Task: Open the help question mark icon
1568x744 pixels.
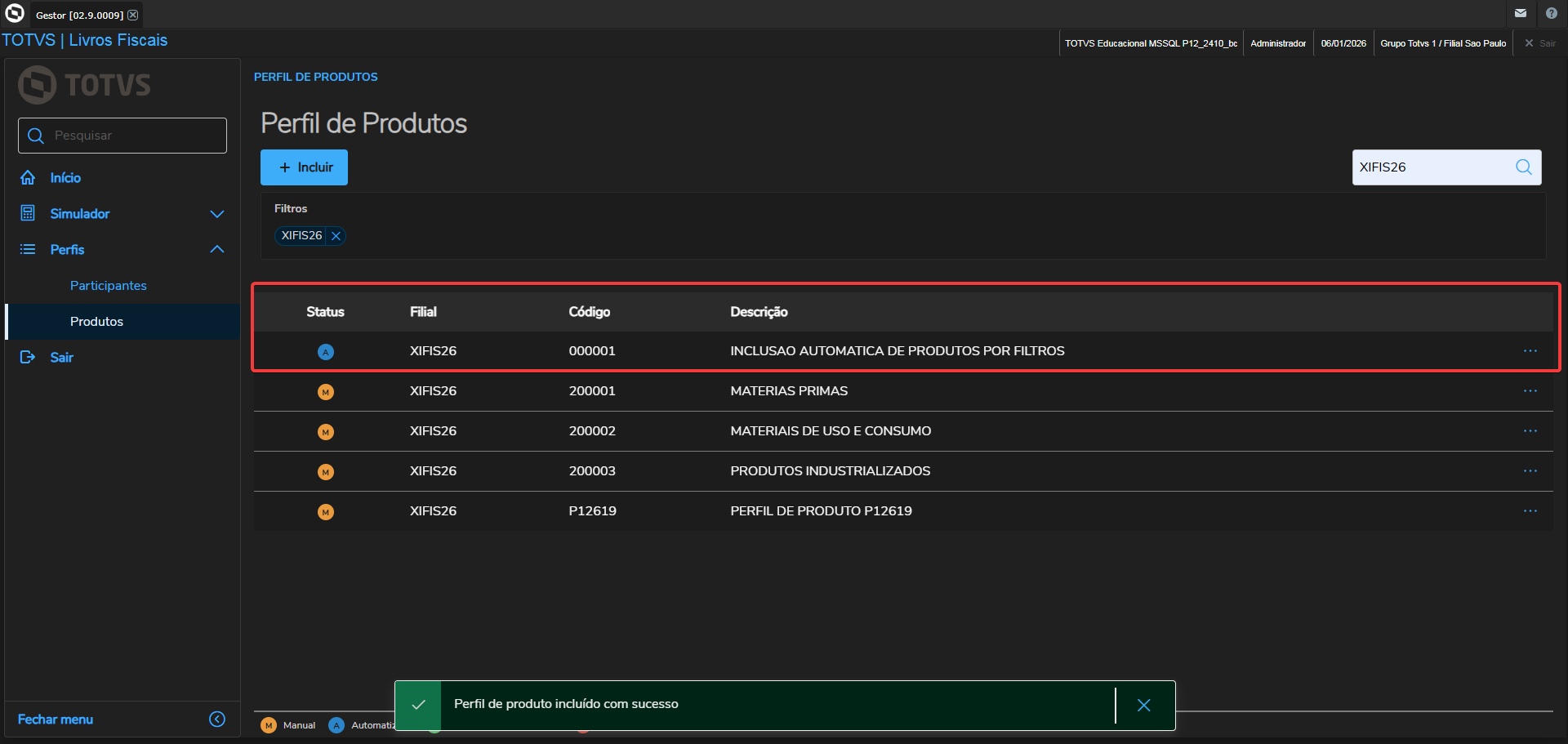Action: pyautogui.click(x=1551, y=14)
